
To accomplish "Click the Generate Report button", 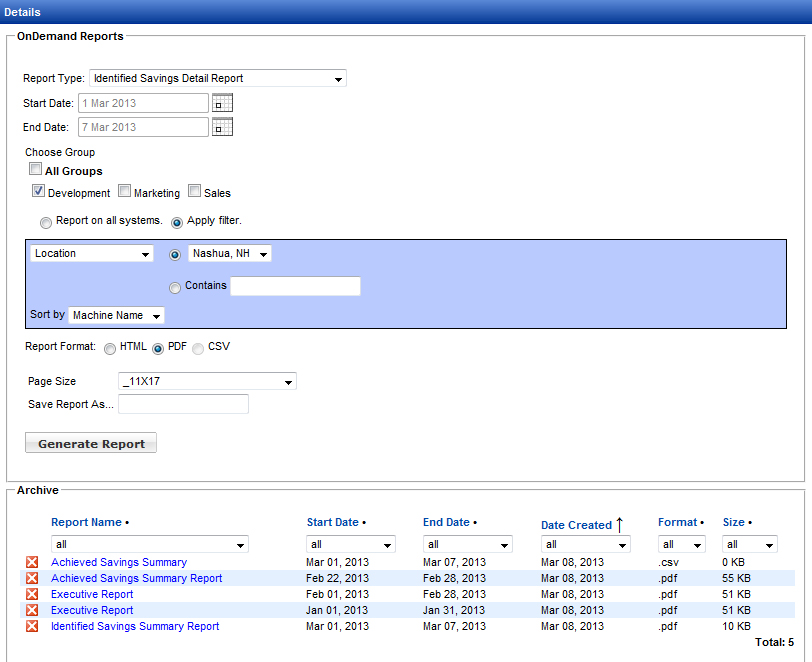I will click(91, 444).
